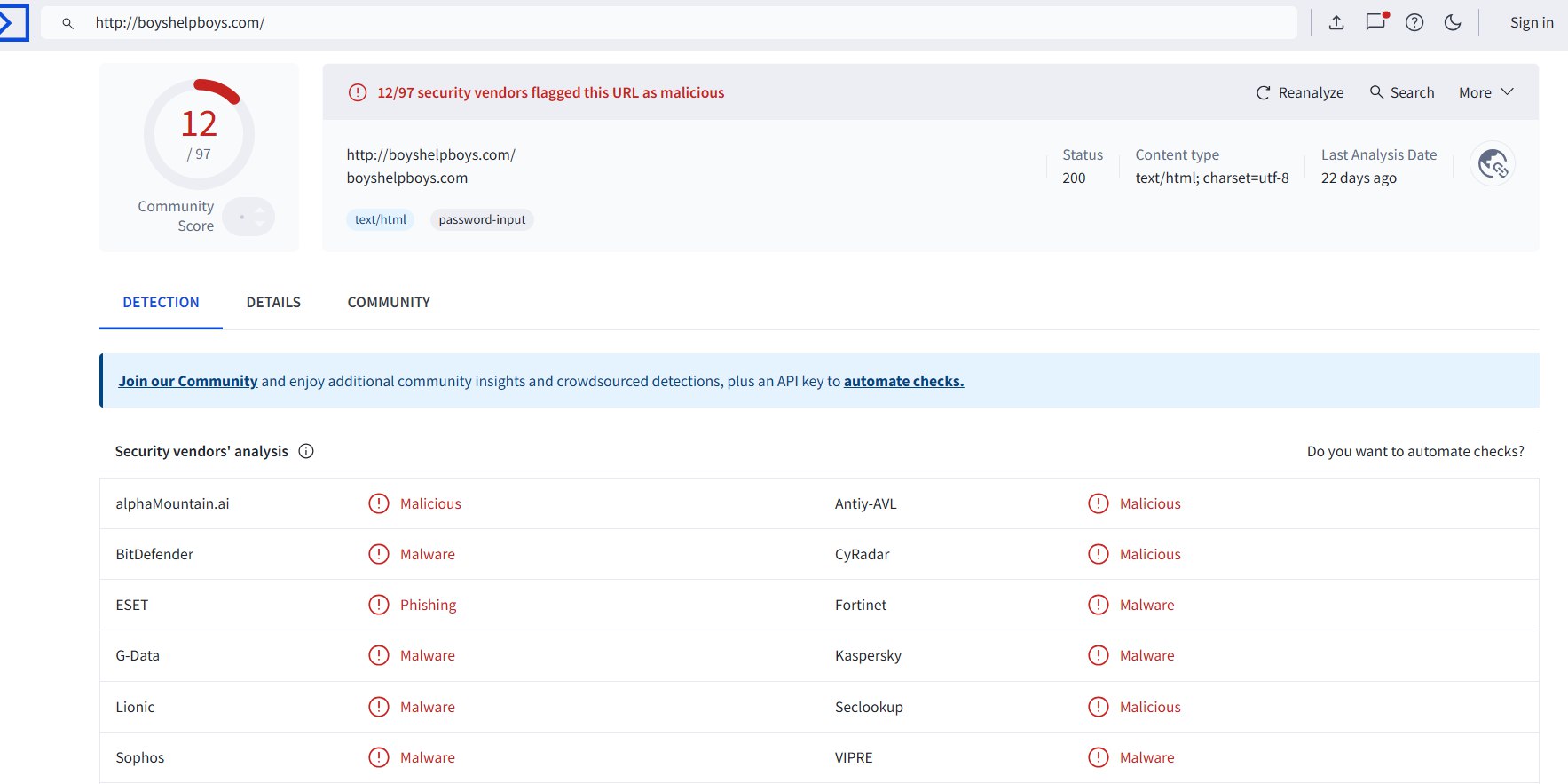This screenshot has width=1568, height=784.
Task: Click the upload file icon
Action: point(1336,22)
